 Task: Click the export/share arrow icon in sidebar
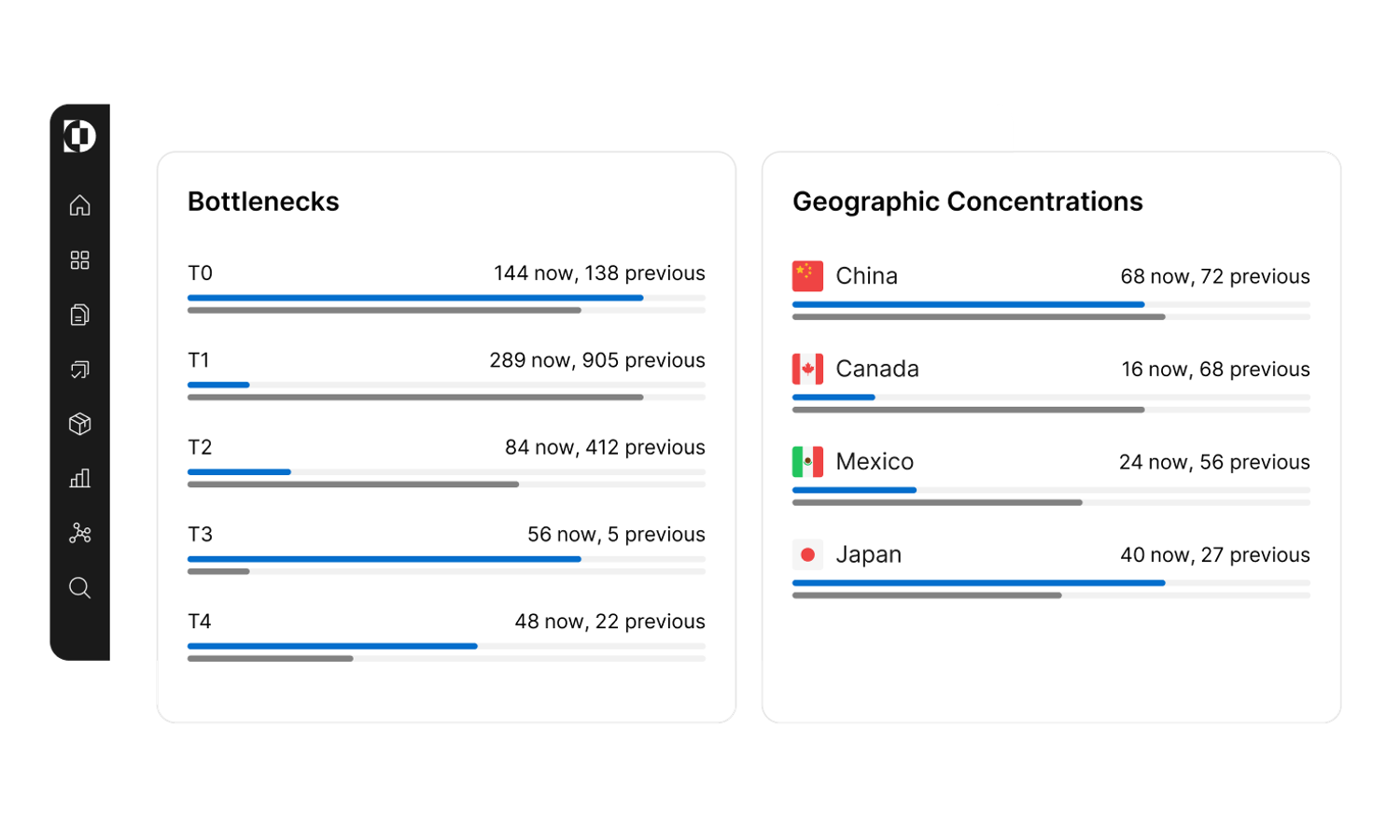click(79, 370)
